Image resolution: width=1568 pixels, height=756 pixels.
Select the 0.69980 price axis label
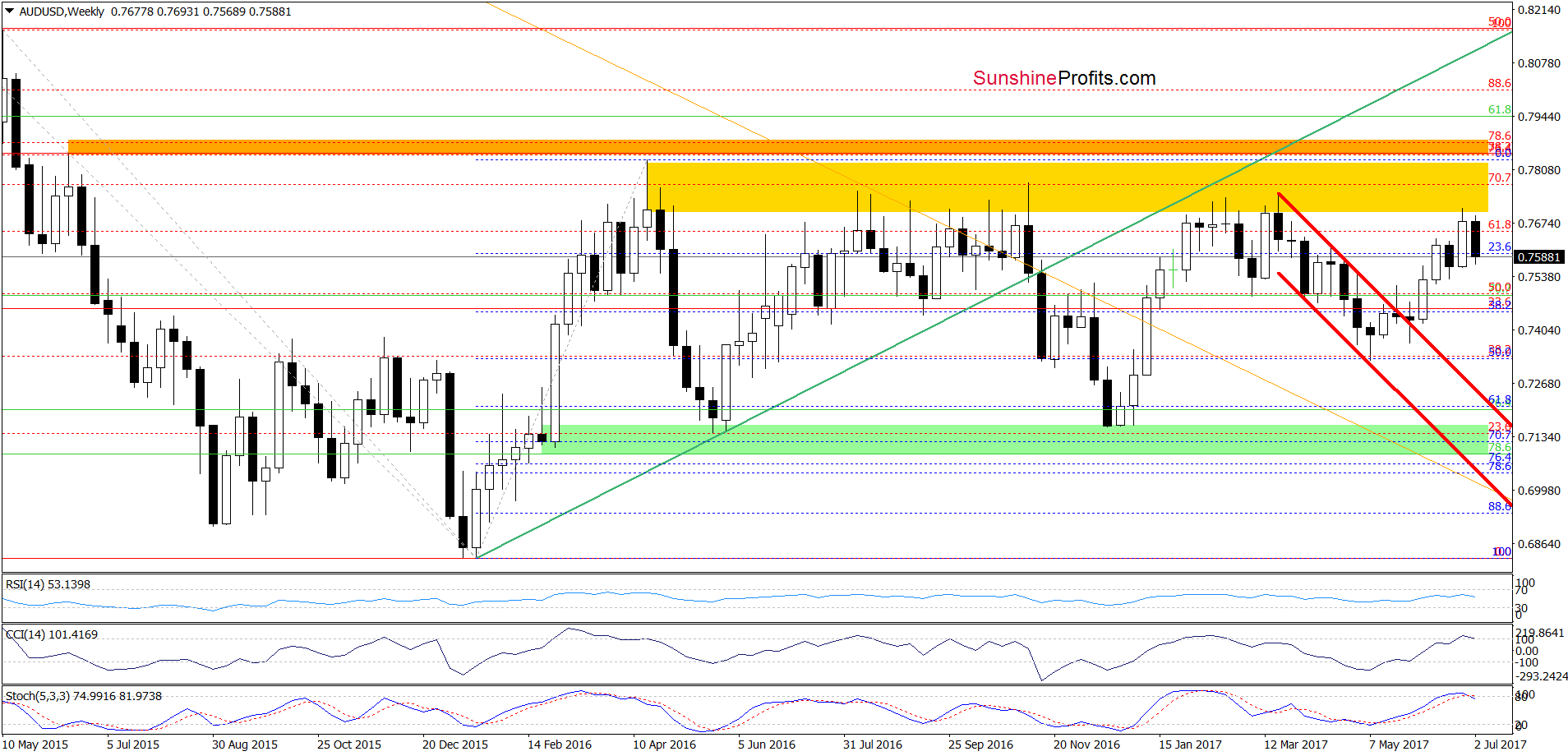(x=1538, y=491)
